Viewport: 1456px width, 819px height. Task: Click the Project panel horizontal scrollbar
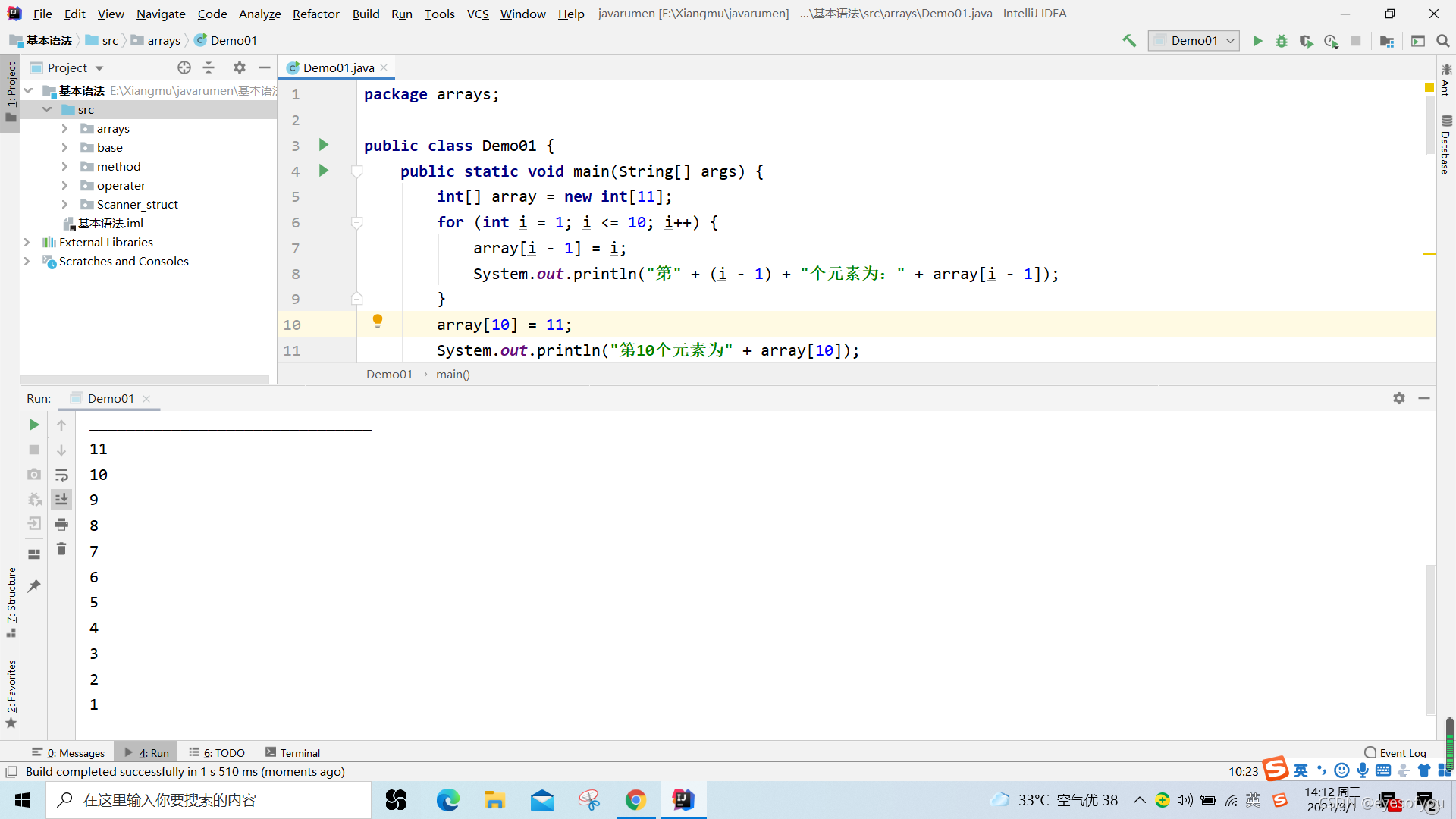point(144,379)
